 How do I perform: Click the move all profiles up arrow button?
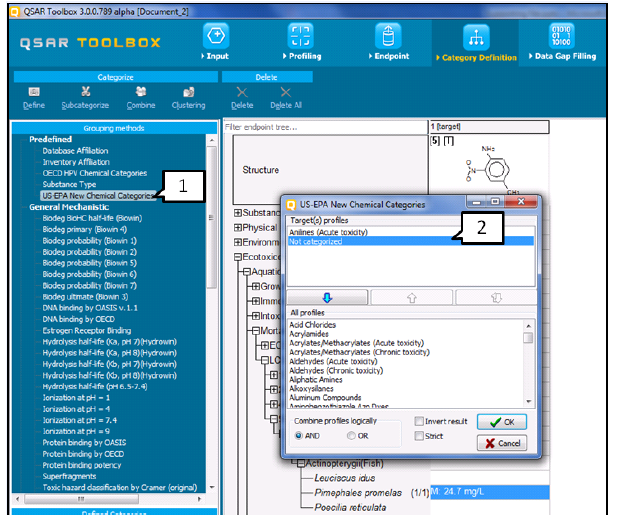[496, 297]
